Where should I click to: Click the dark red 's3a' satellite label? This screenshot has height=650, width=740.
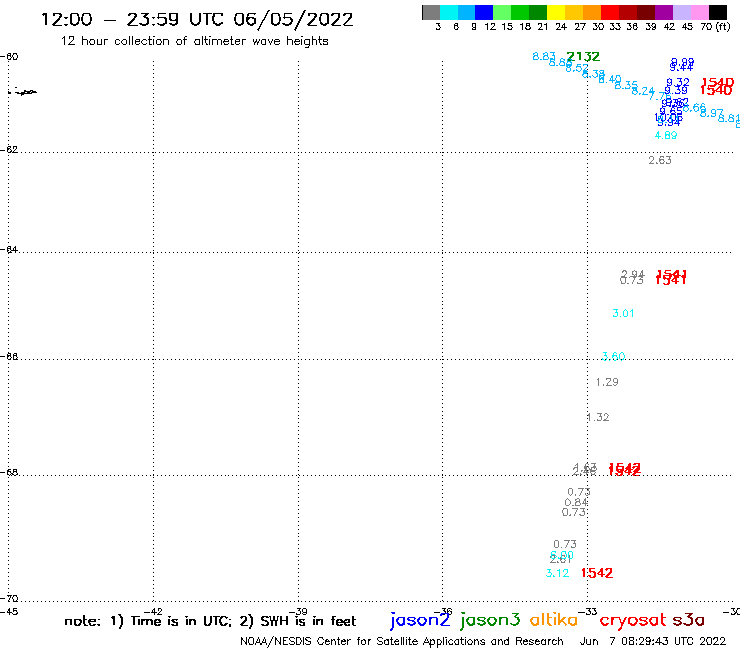point(688,620)
